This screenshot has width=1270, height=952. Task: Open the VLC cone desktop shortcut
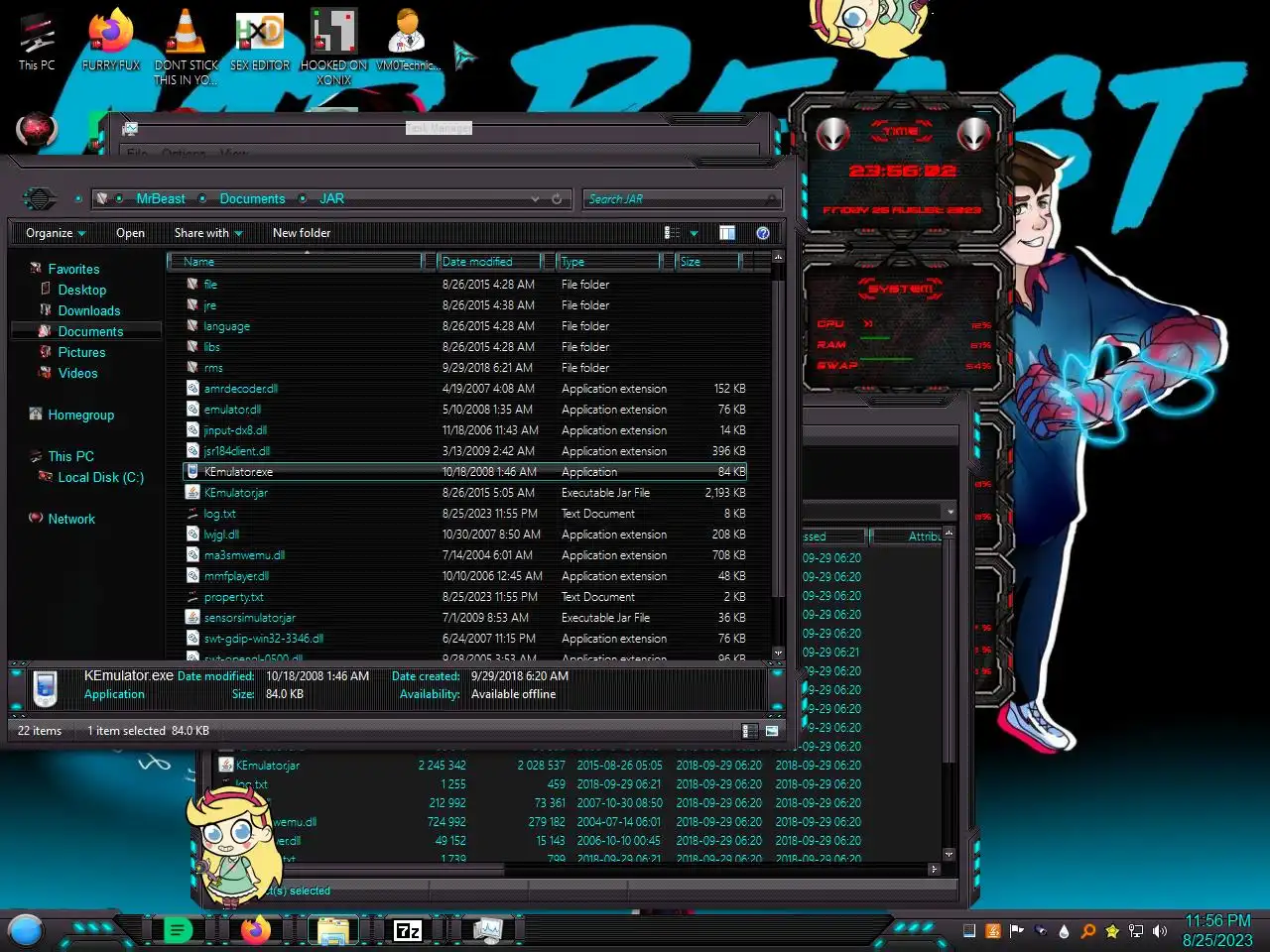186,47
